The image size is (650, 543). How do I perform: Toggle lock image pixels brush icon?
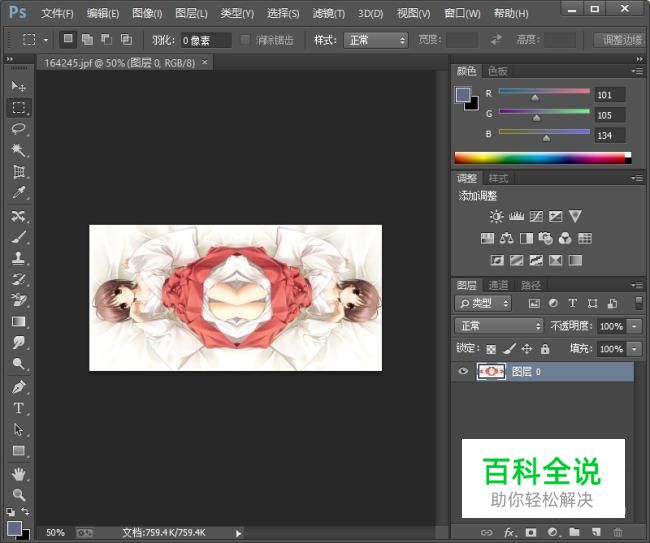[x=509, y=349]
